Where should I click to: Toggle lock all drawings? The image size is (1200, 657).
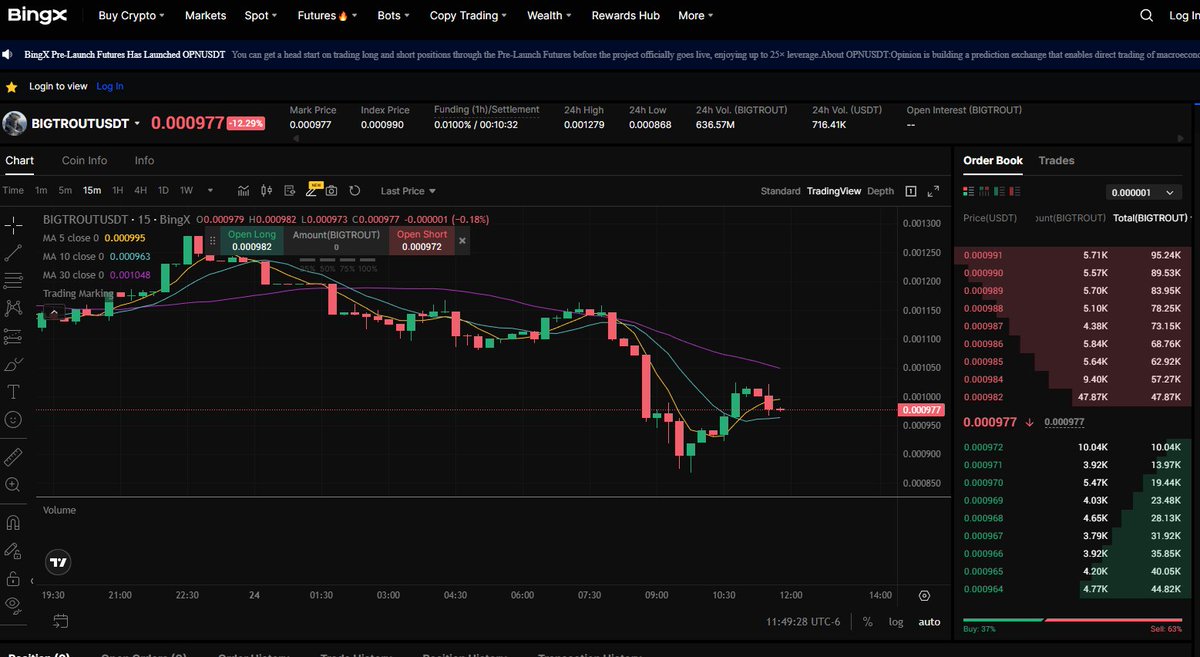tap(13, 578)
